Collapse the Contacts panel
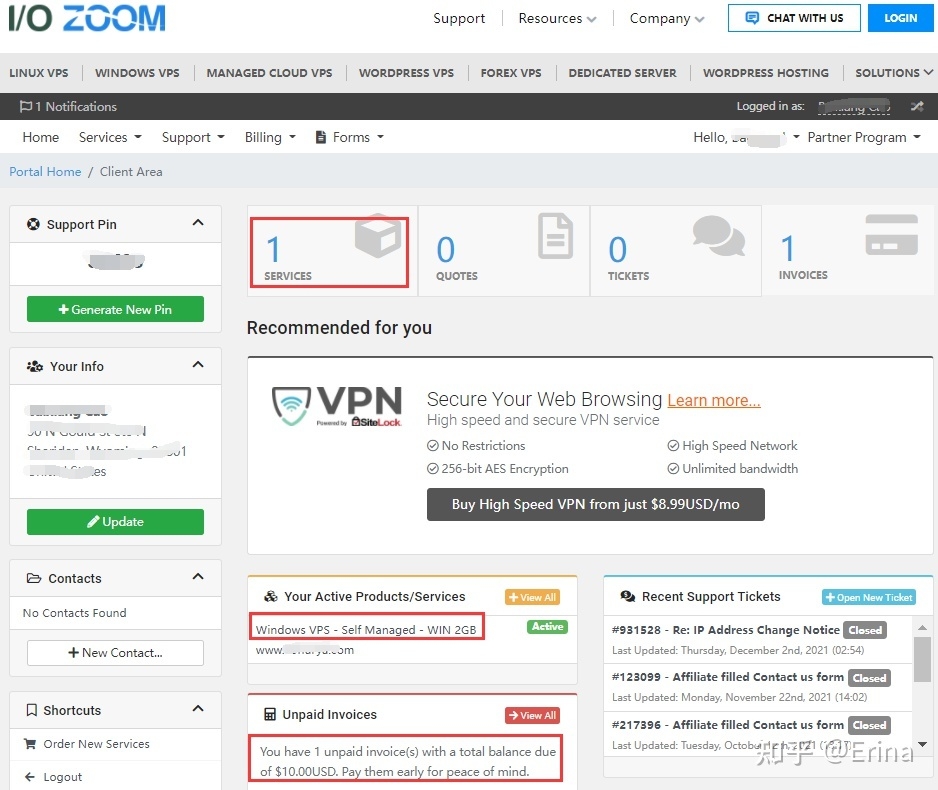Screen dimensions: 938x790 pos(198,577)
